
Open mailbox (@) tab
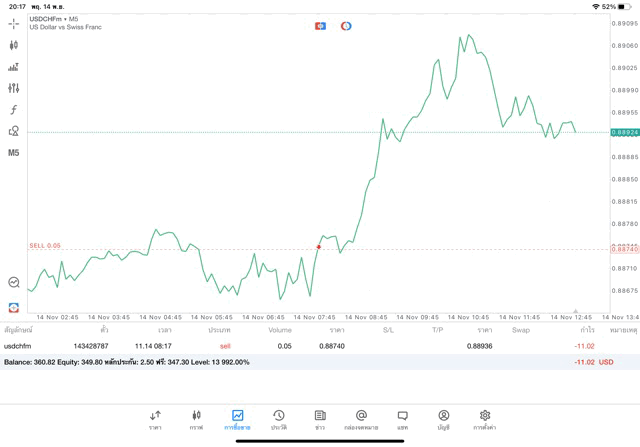tap(361, 419)
